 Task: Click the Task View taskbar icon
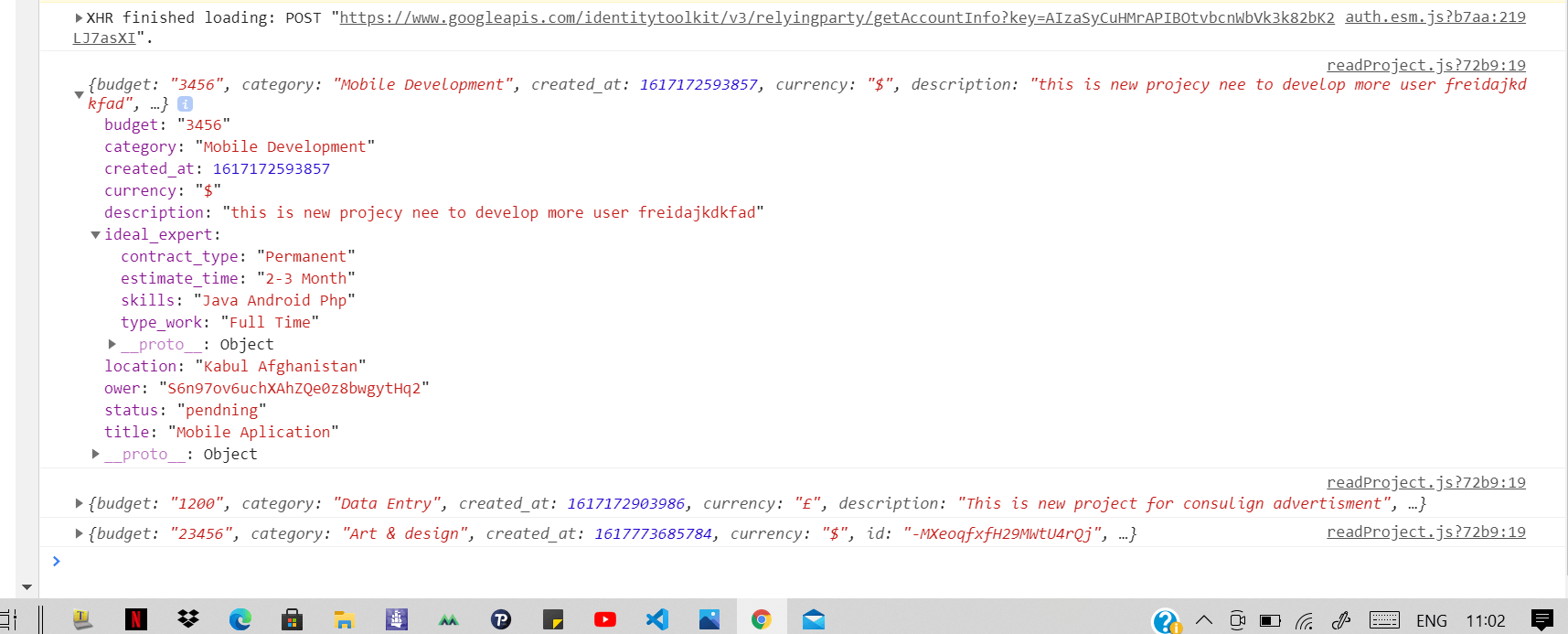point(9,619)
